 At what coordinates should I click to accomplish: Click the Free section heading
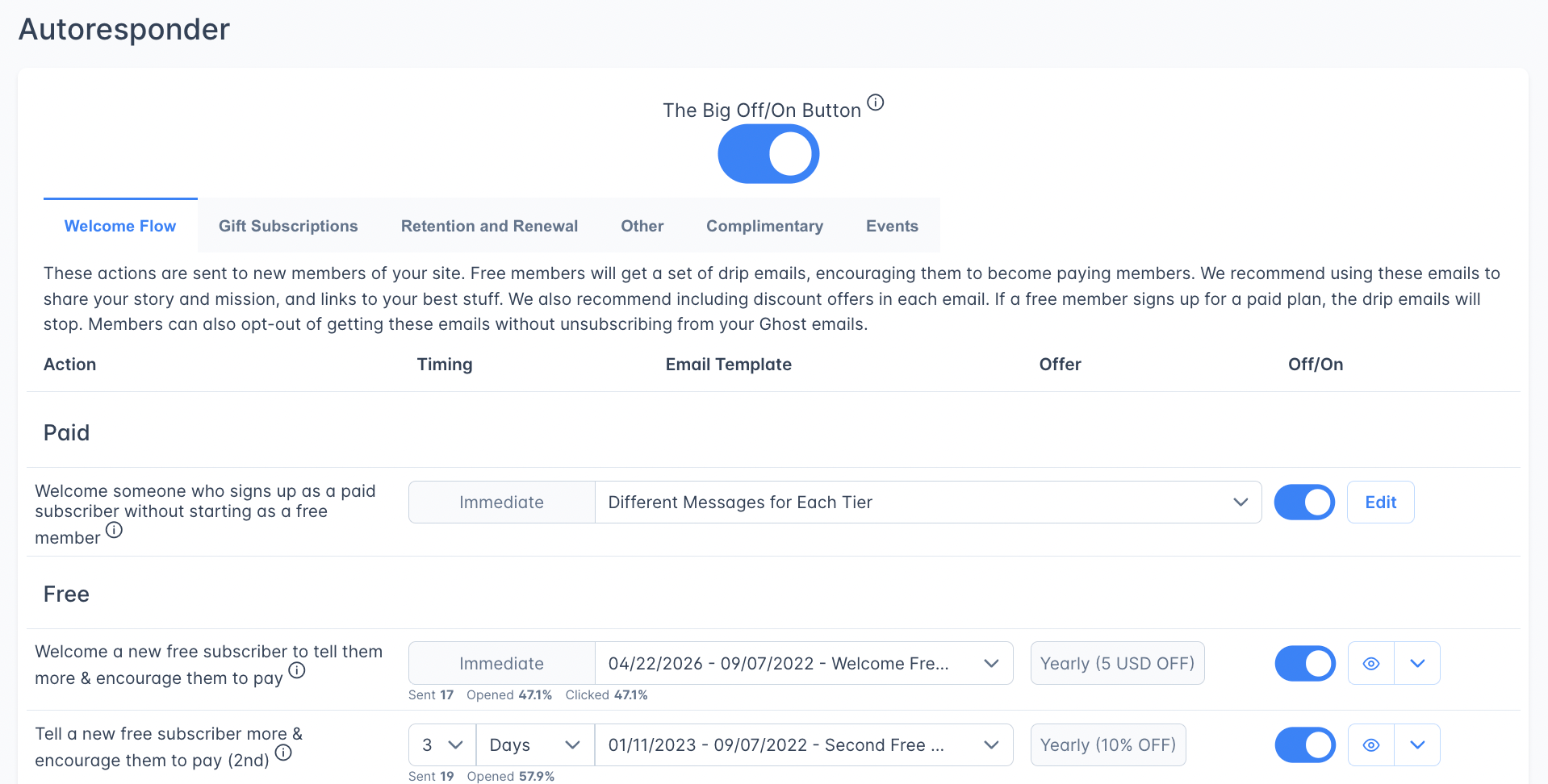(66, 594)
